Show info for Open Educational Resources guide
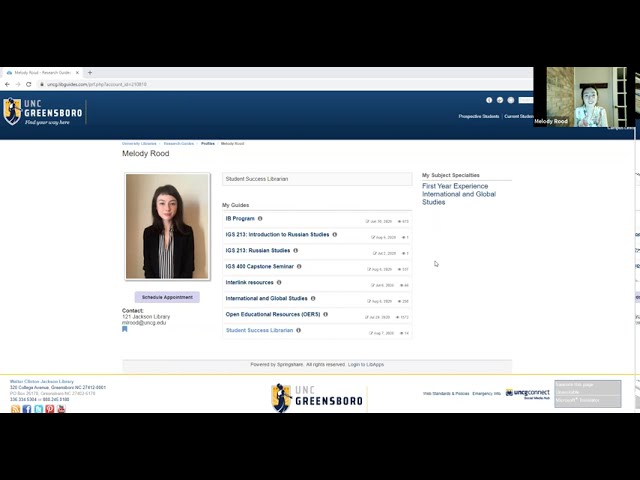The height and width of the screenshot is (480, 640). [325, 314]
